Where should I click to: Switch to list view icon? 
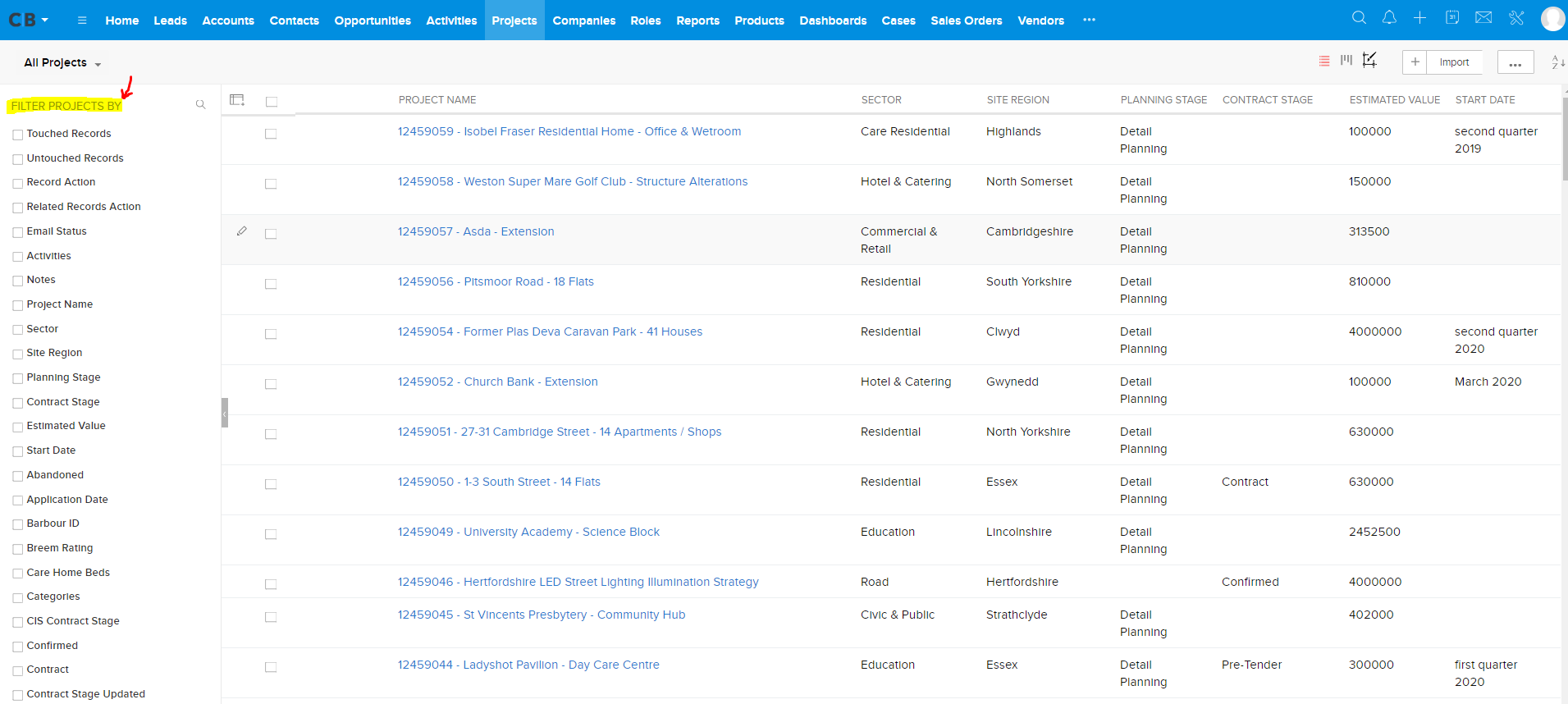(x=1324, y=61)
